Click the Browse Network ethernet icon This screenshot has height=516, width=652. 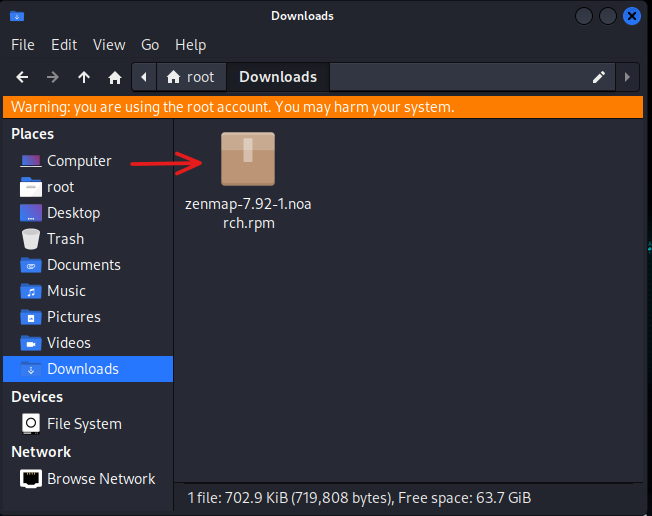[31, 479]
